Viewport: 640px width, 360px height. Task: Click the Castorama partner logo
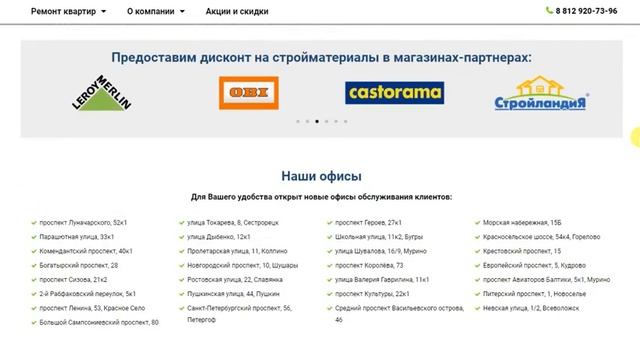click(394, 93)
